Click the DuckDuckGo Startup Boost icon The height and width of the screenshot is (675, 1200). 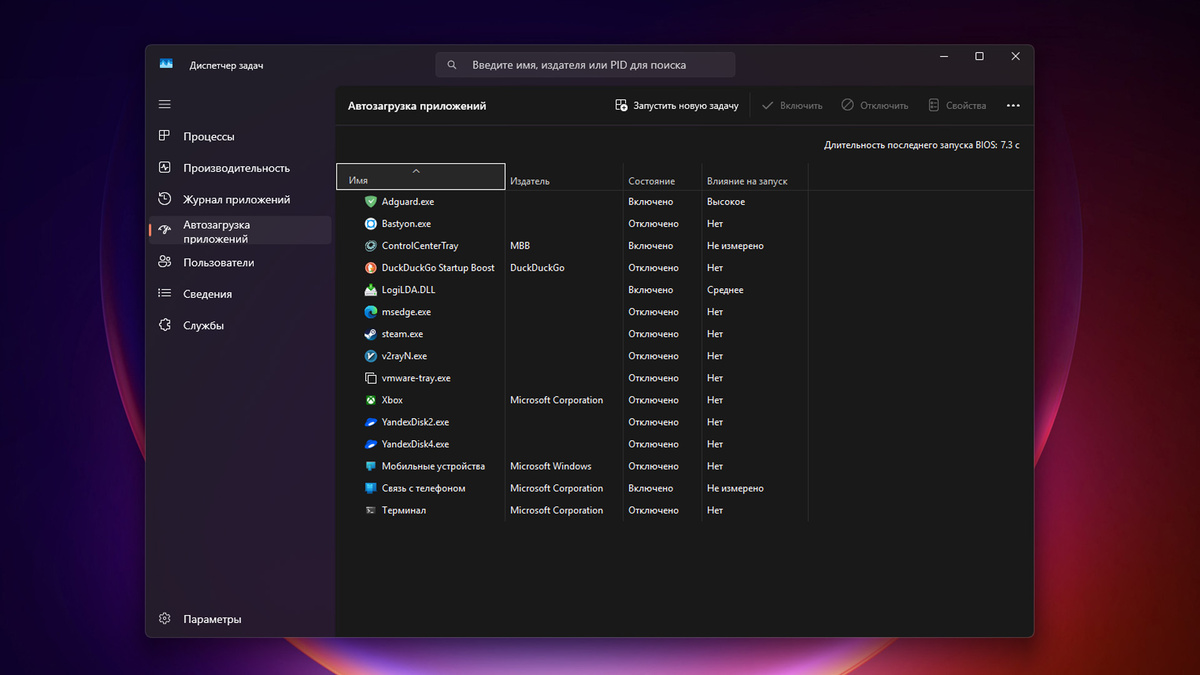click(371, 267)
